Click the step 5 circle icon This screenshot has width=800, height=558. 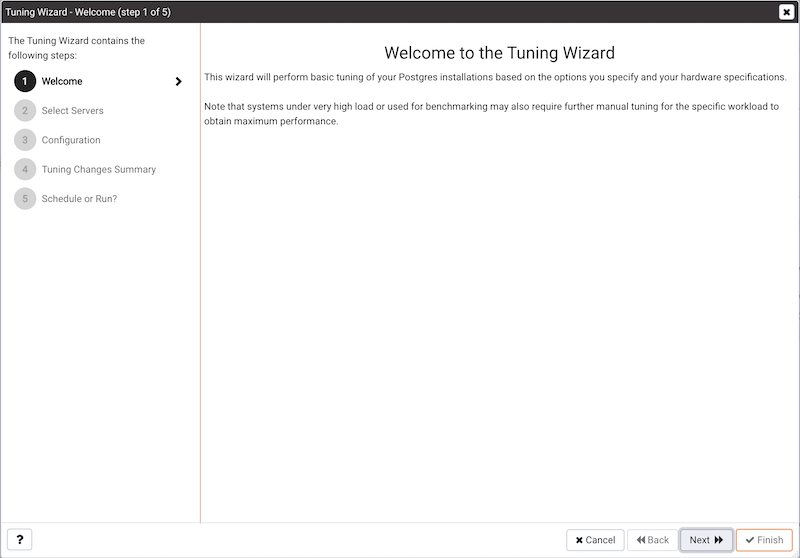pos(25,199)
